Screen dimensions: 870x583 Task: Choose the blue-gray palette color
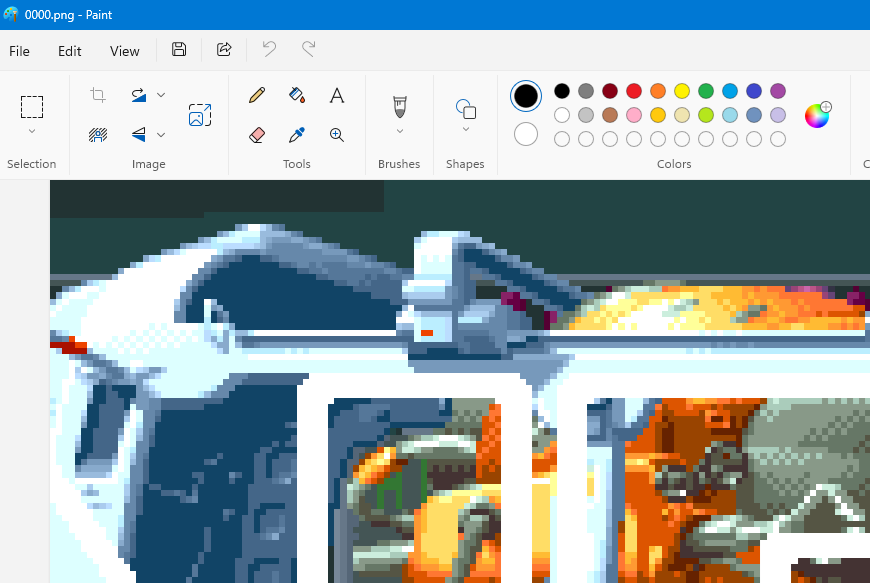click(754, 115)
